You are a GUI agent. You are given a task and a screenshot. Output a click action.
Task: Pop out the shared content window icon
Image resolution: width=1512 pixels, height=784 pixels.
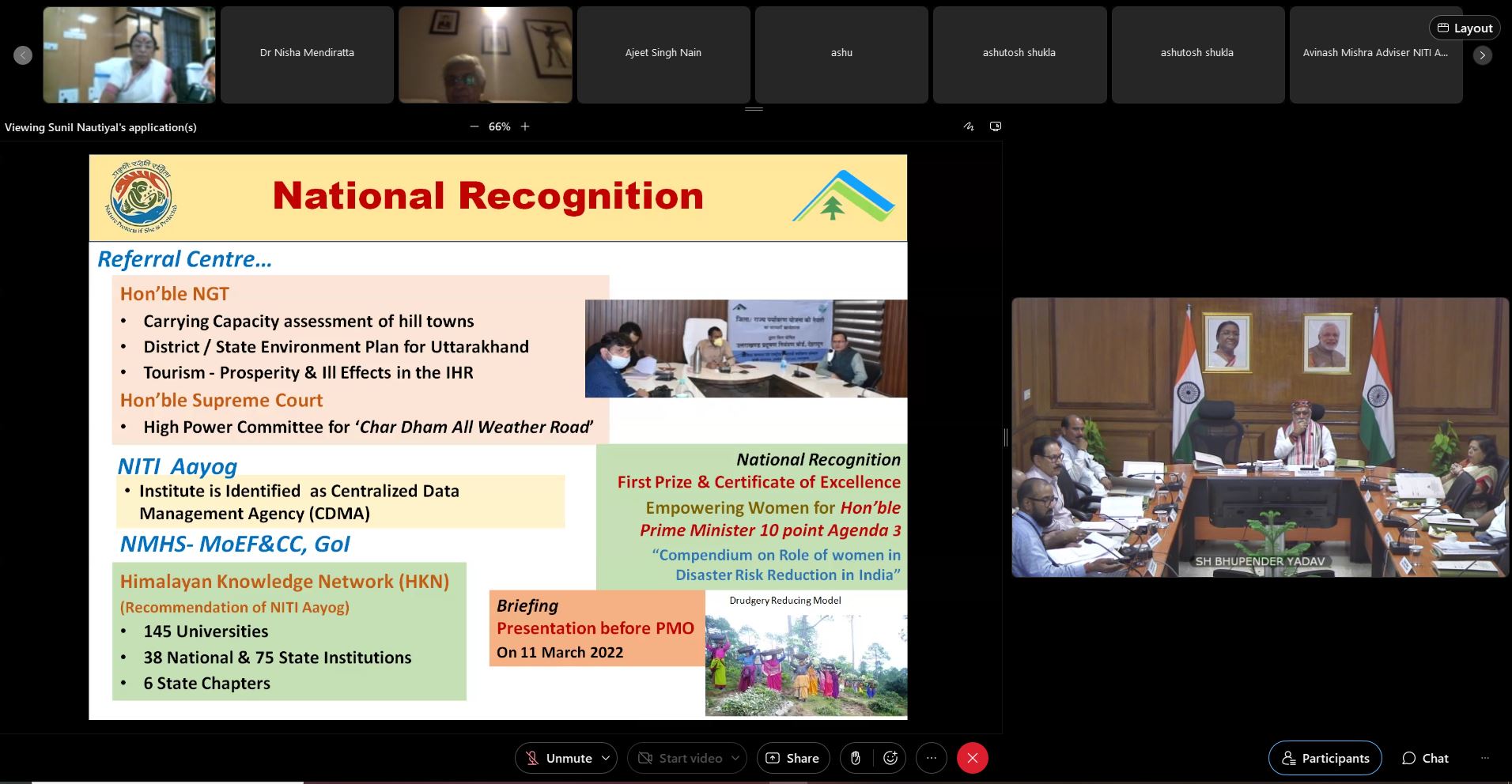click(996, 126)
